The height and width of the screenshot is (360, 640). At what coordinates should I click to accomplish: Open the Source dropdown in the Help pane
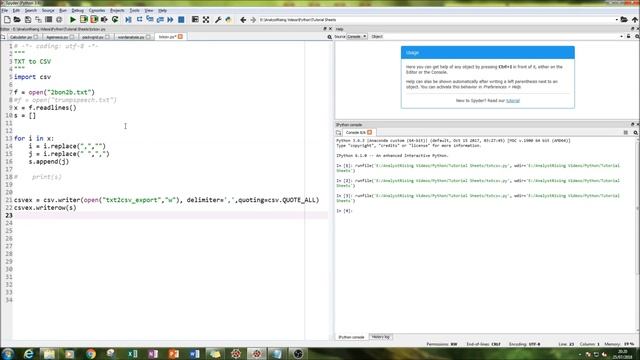tap(357, 36)
